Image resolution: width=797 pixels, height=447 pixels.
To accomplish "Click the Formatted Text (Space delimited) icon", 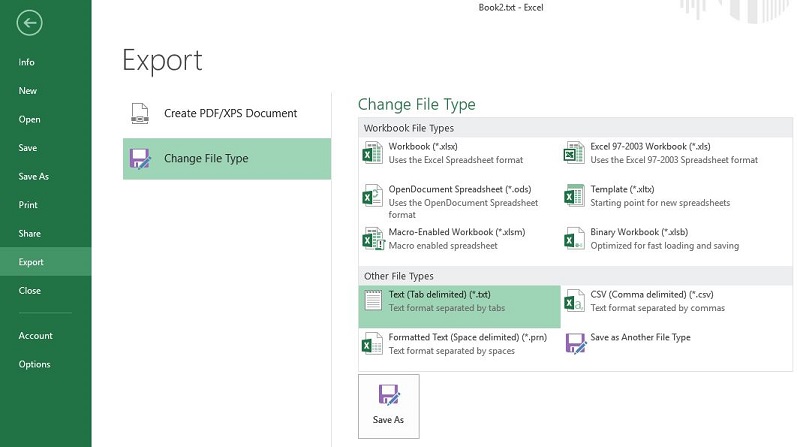I will (x=373, y=343).
